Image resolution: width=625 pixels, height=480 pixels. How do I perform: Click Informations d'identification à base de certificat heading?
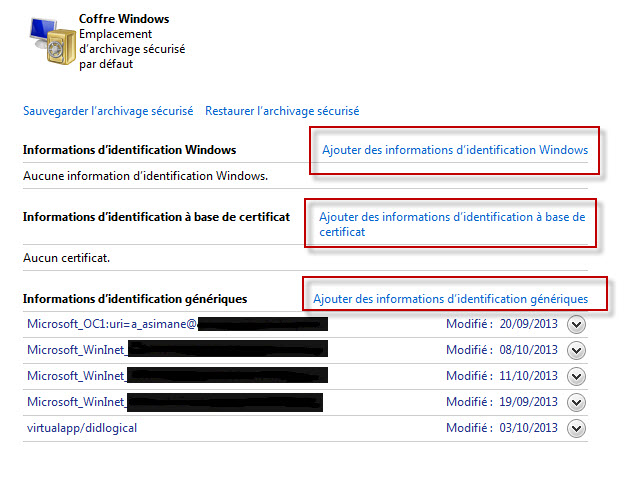(x=157, y=217)
